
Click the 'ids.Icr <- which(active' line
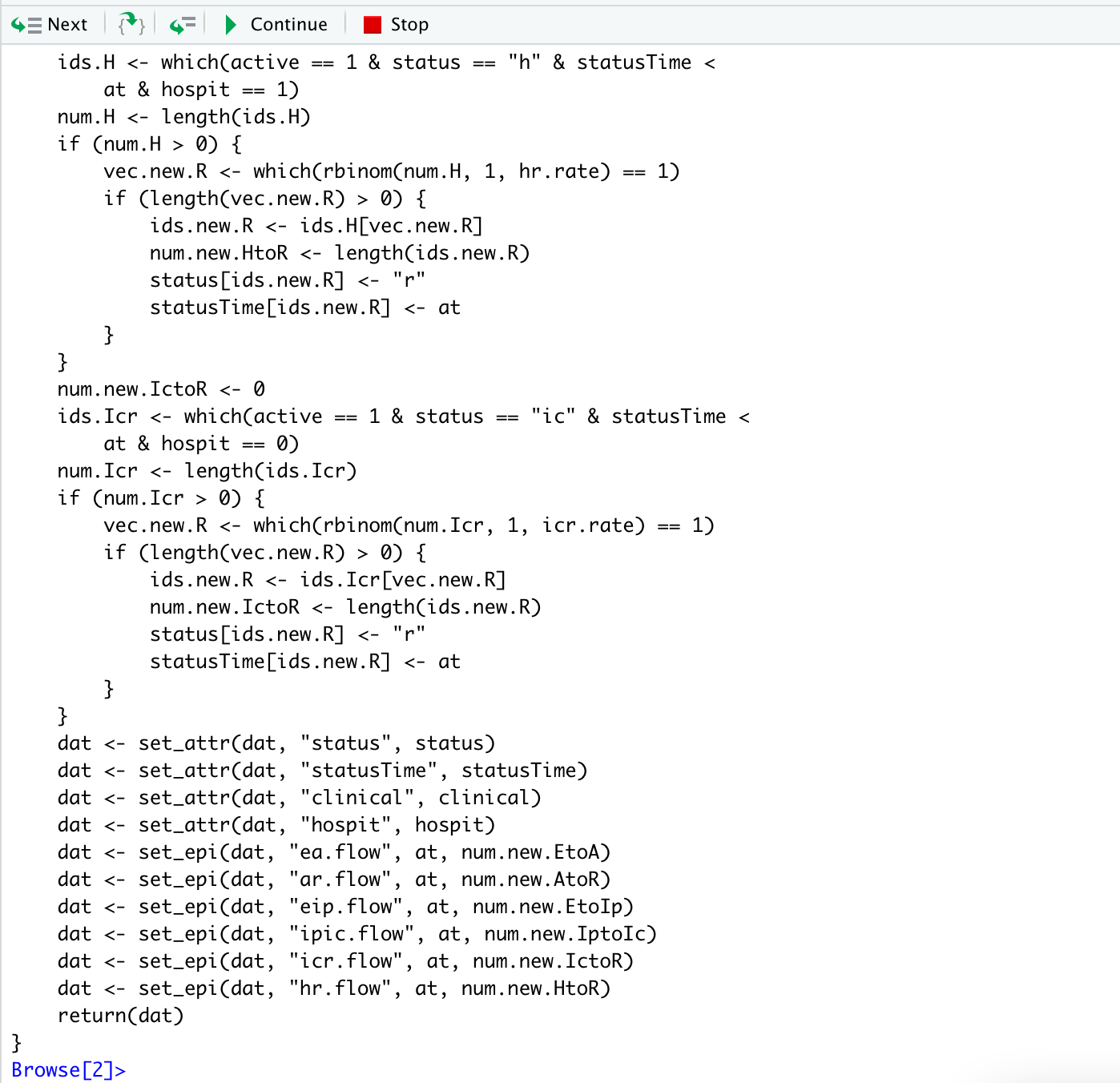(x=403, y=417)
